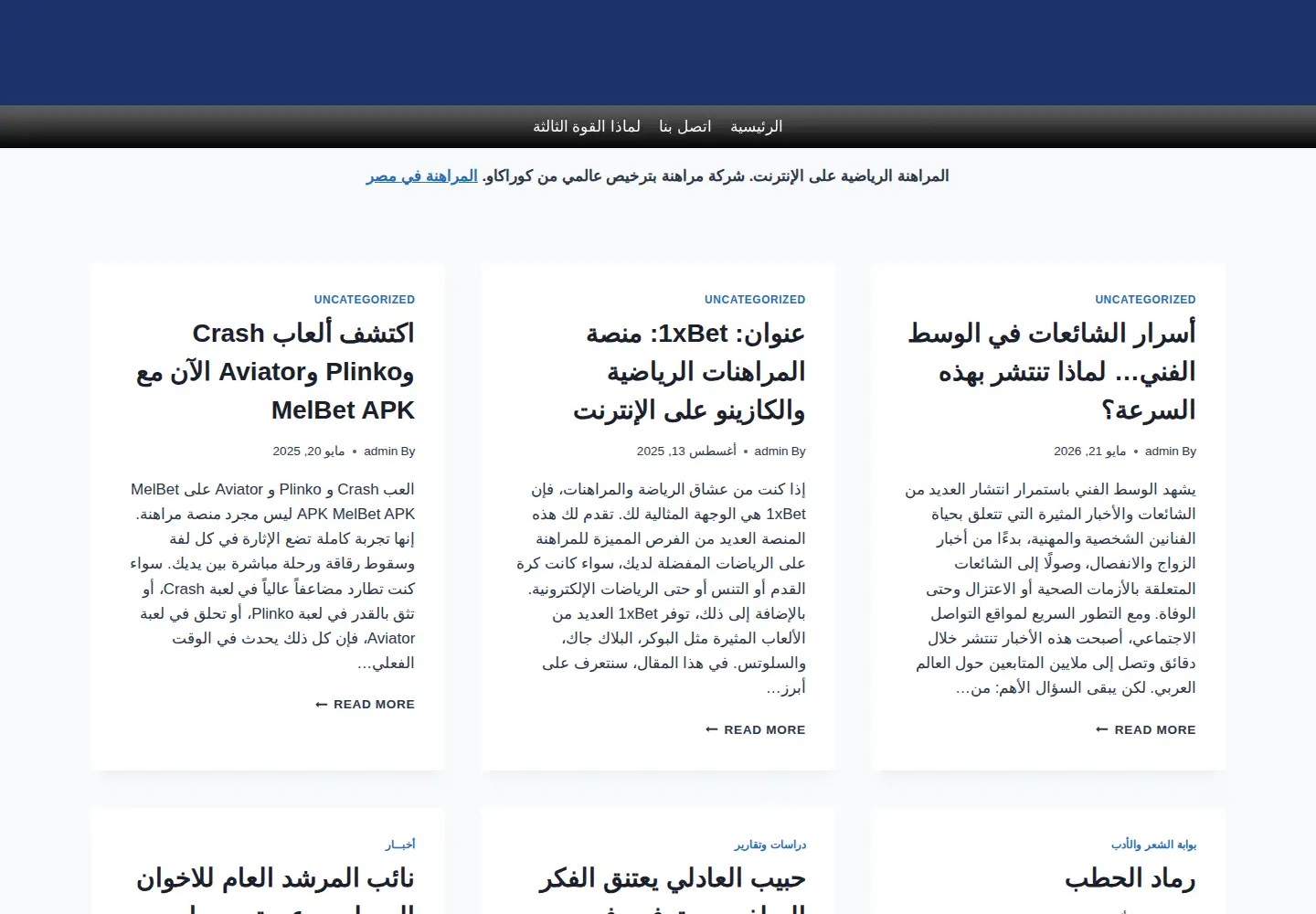Open the اتصل بنا menu item

click(685, 126)
